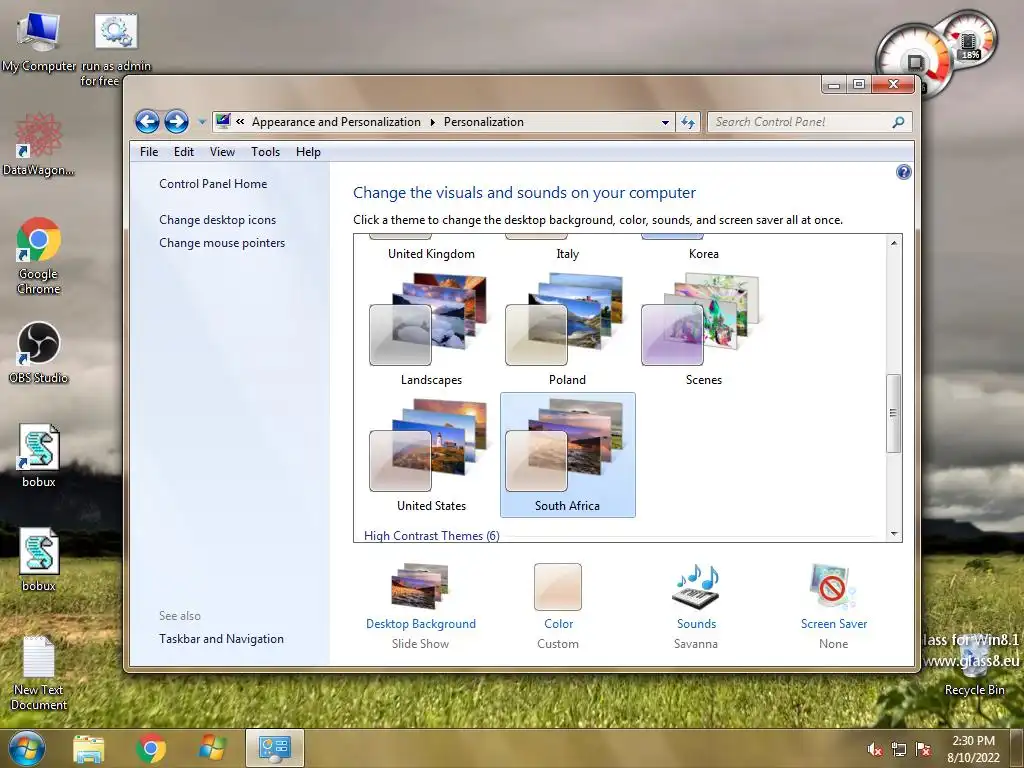Select the South Africa theme
The image size is (1024, 768).
[567, 455]
